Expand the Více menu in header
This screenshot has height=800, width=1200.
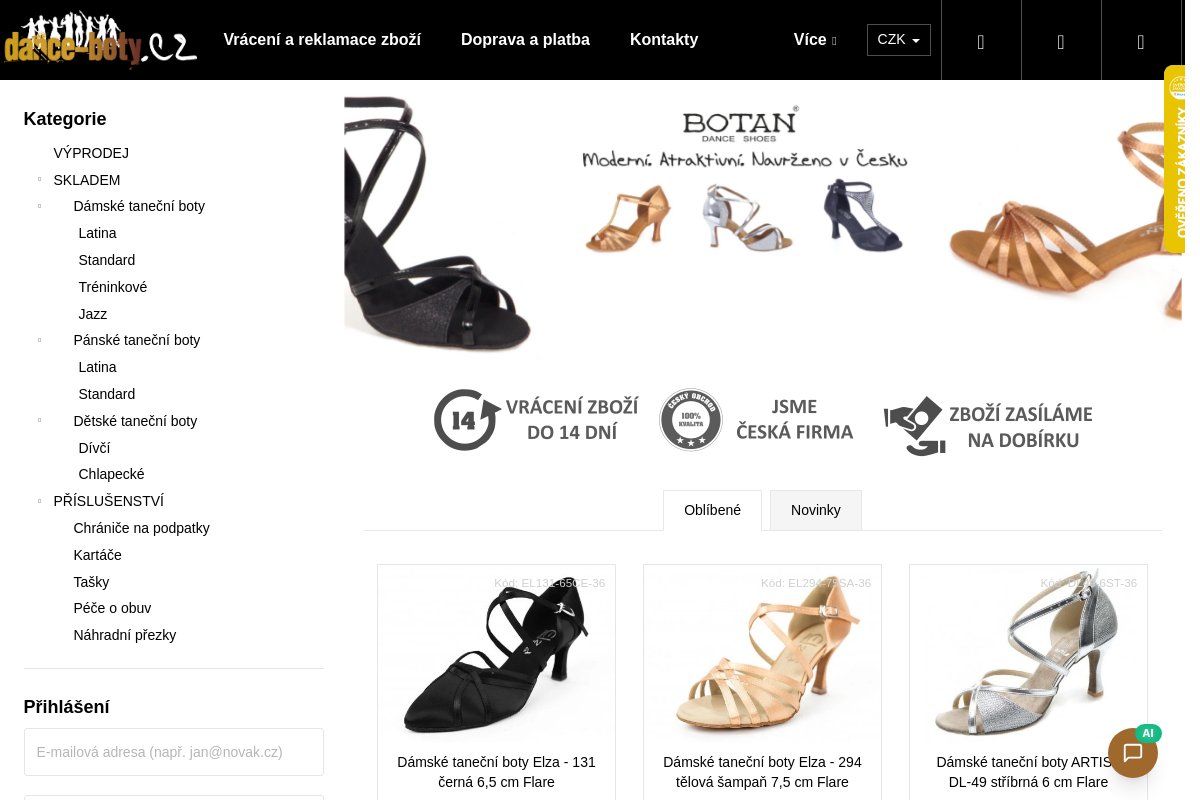[x=814, y=40]
